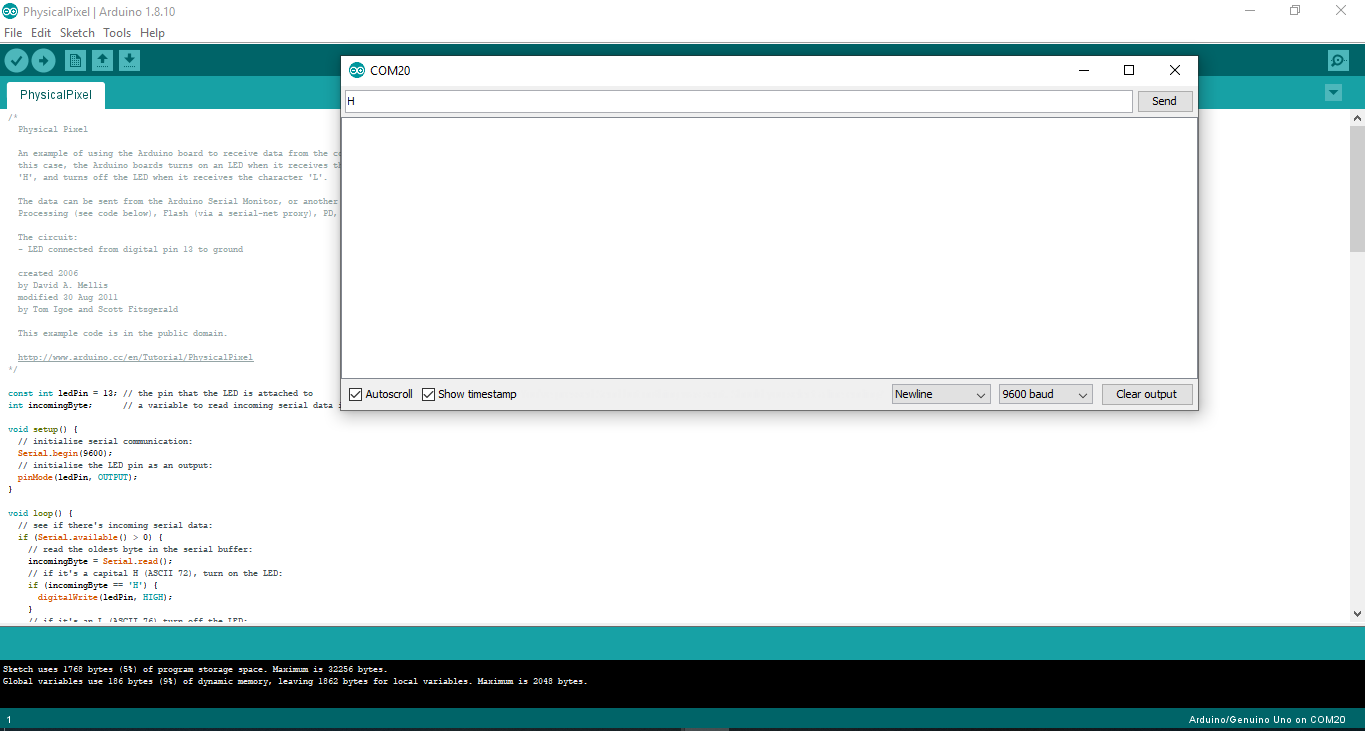
Task: Click 'if (Serial.available() > 0) {' line
Action: tap(90, 537)
